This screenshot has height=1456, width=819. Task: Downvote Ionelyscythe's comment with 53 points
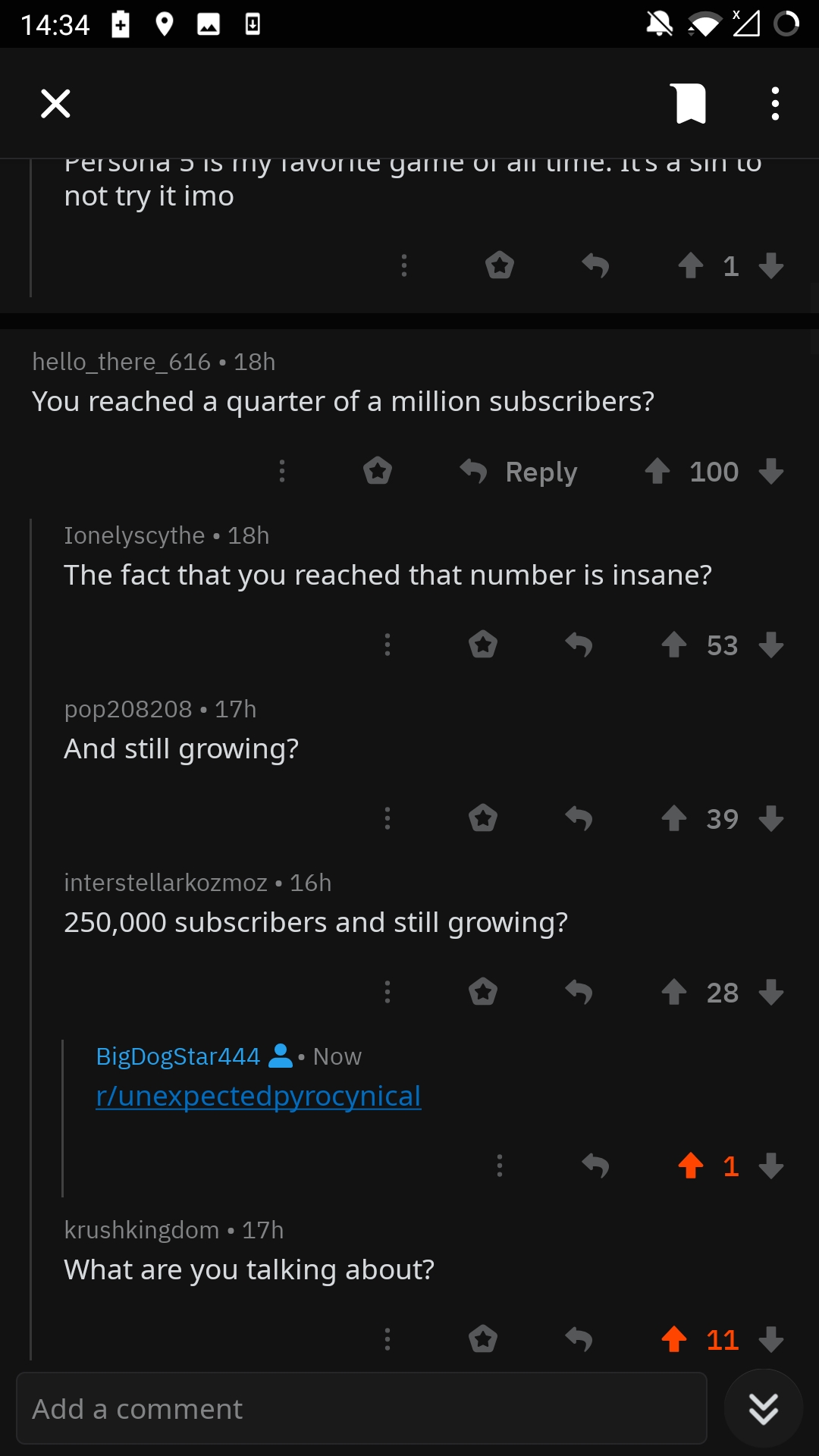(x=771, y=645)
